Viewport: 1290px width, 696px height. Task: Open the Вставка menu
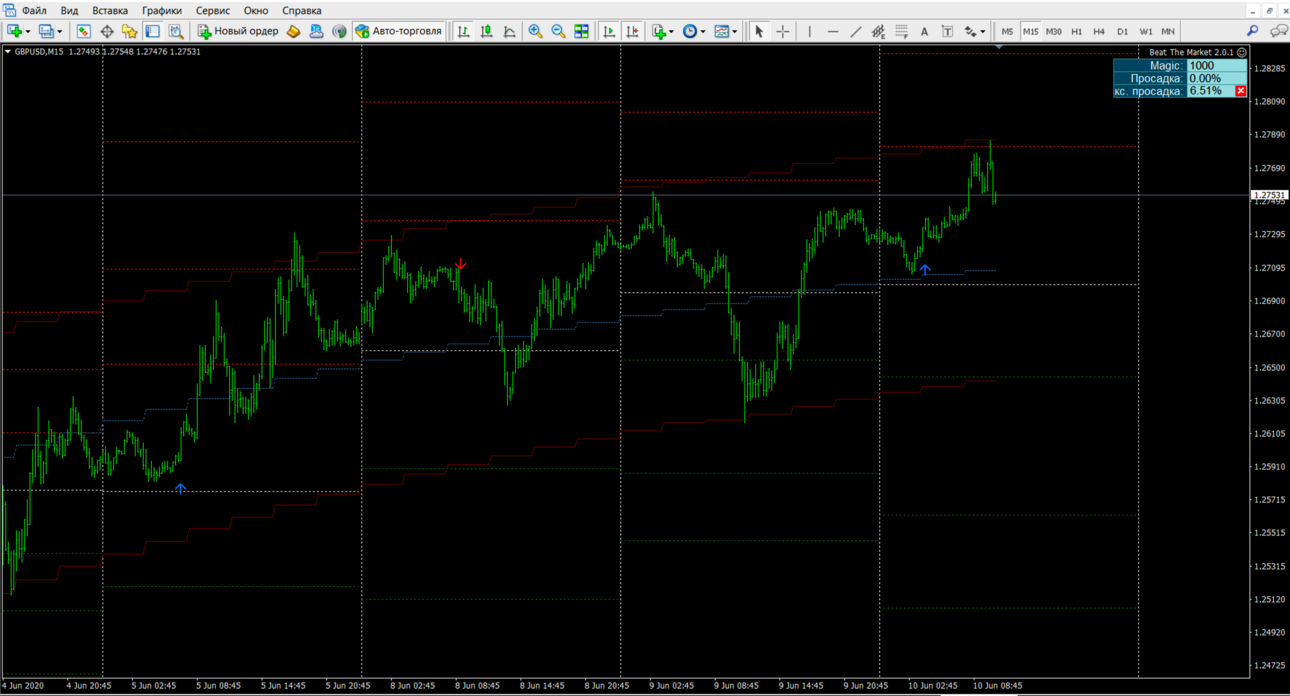pyautogui.click(x=110, y=10)
